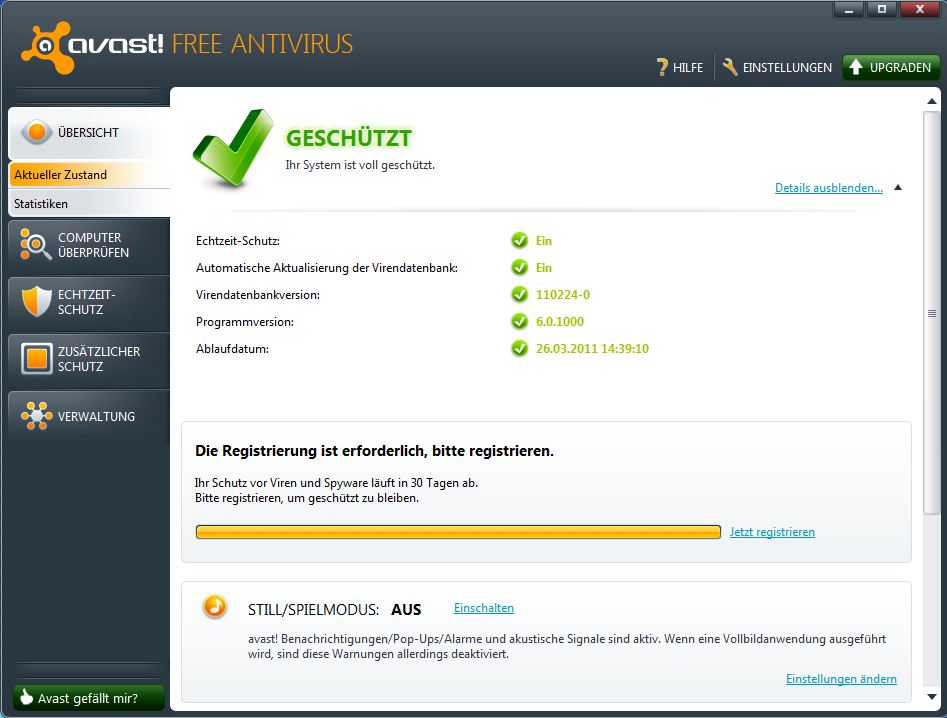Click the check icon beside Automatische Aktualisierung

coord(519,267)
